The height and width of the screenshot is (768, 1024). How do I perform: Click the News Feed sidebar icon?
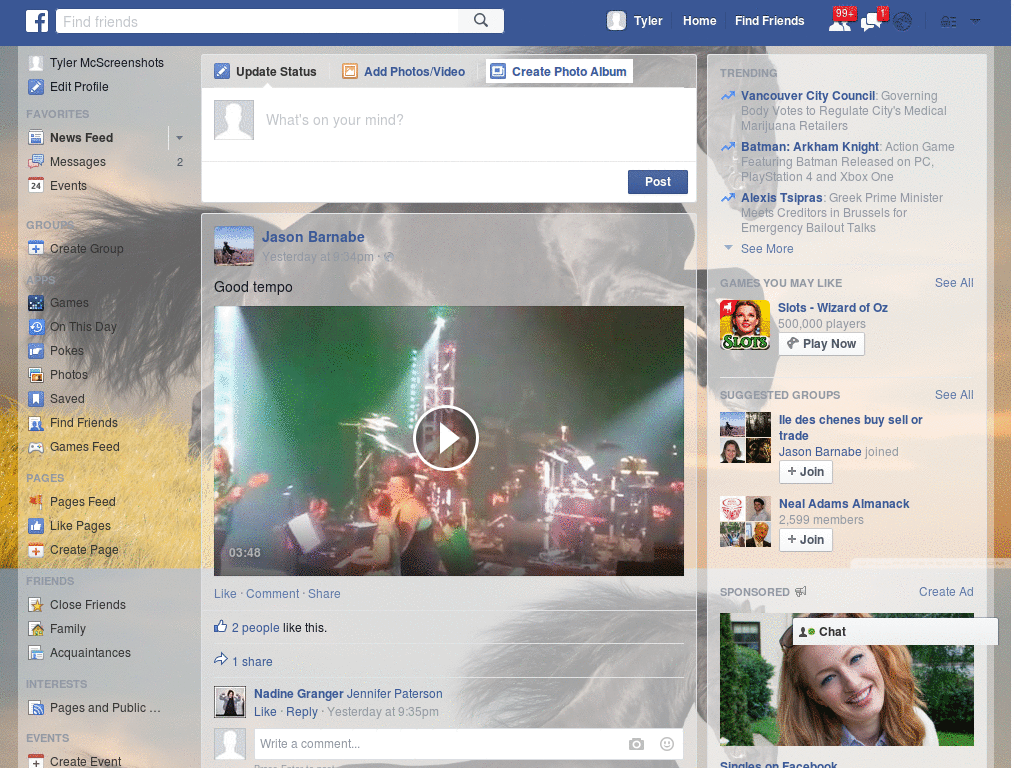36,138
